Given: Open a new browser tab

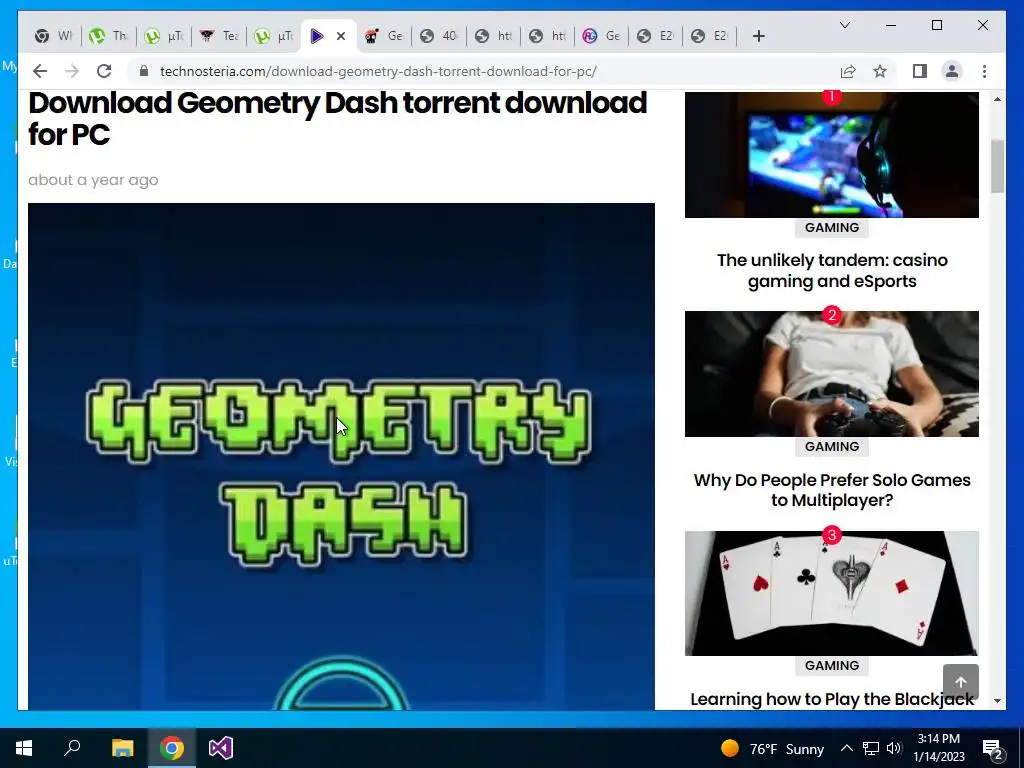Looking at the screenshot, I should point(758,37).
